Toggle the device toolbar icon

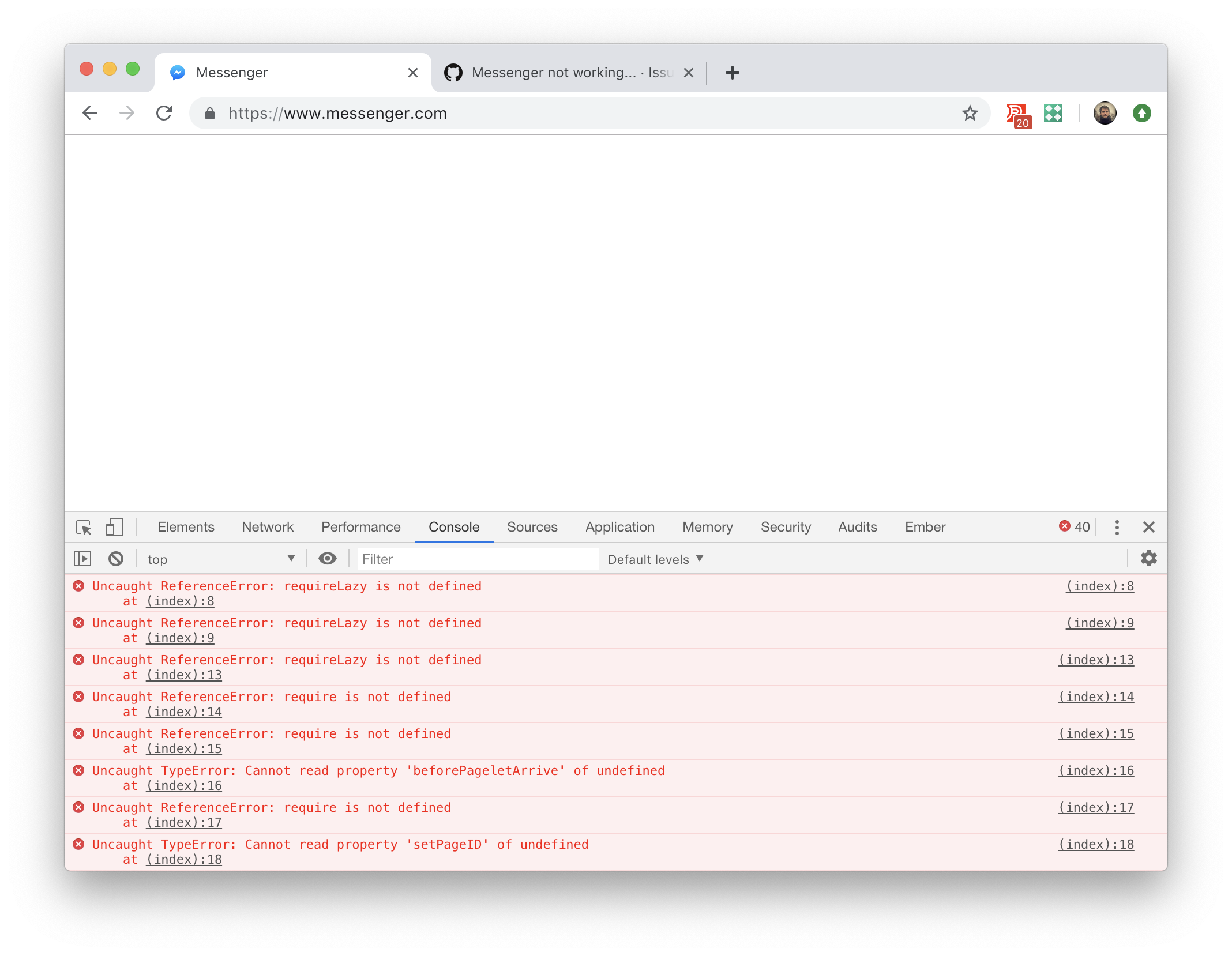pyautogui.click(x=114, y=527)
